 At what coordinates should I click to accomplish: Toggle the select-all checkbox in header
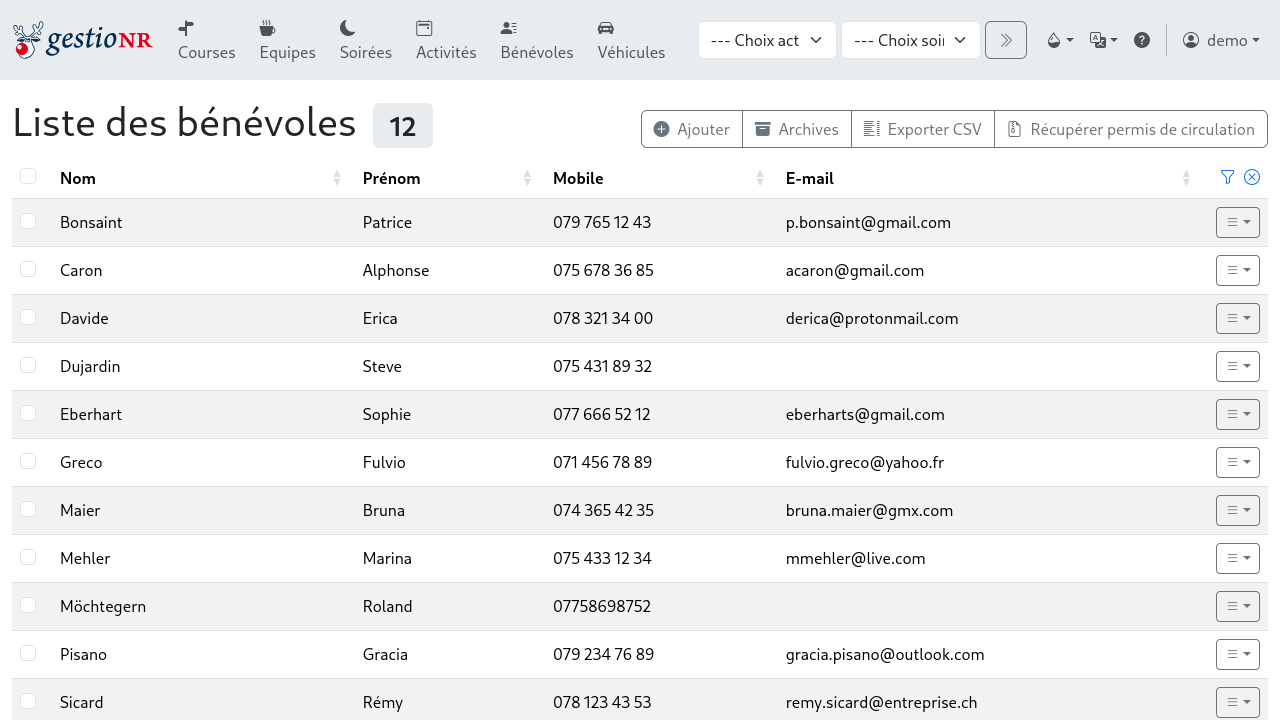pyautogui.click(x=28, y=177)
